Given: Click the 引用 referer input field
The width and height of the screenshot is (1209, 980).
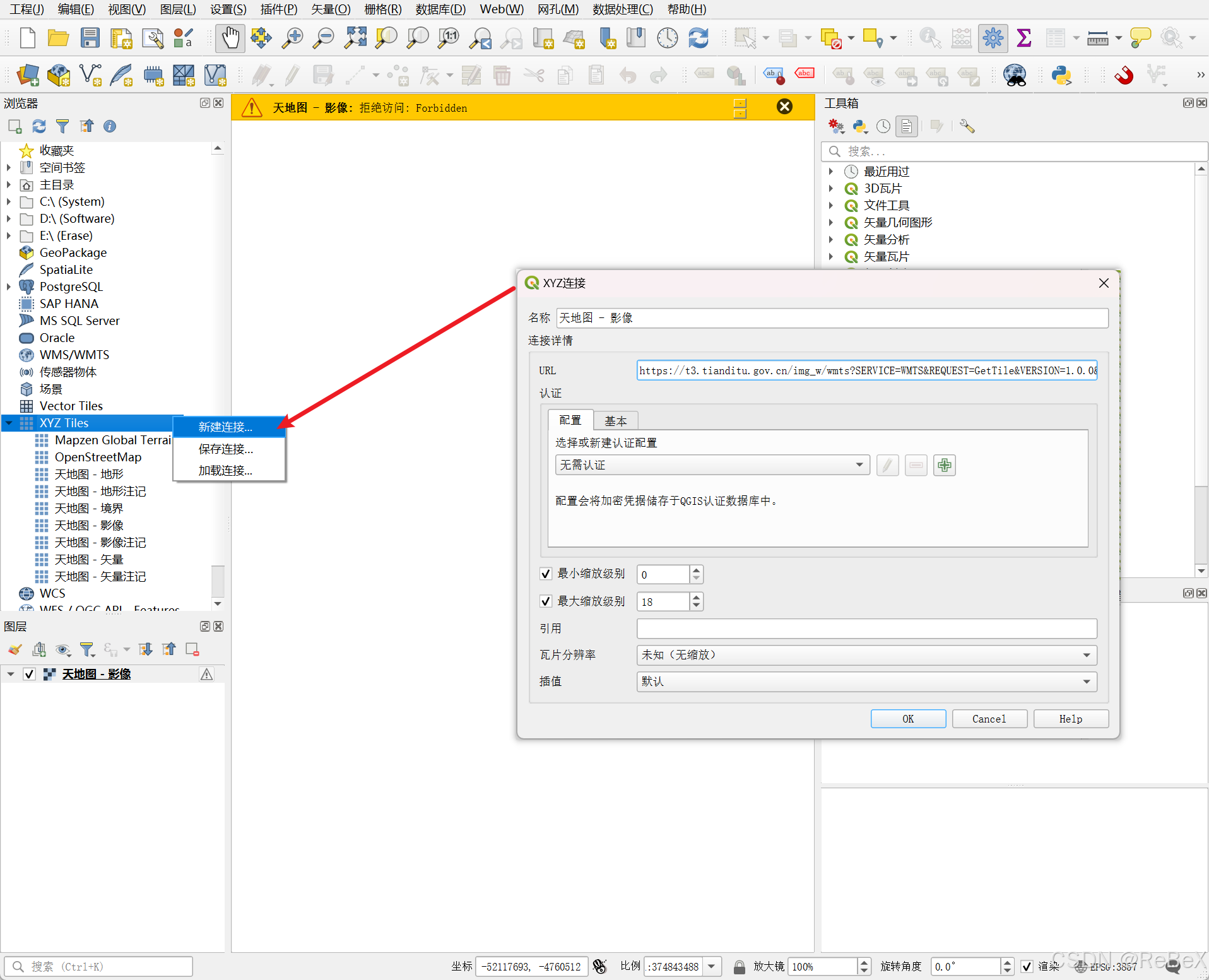Looking at the screenshot, I should coord(866,629).
